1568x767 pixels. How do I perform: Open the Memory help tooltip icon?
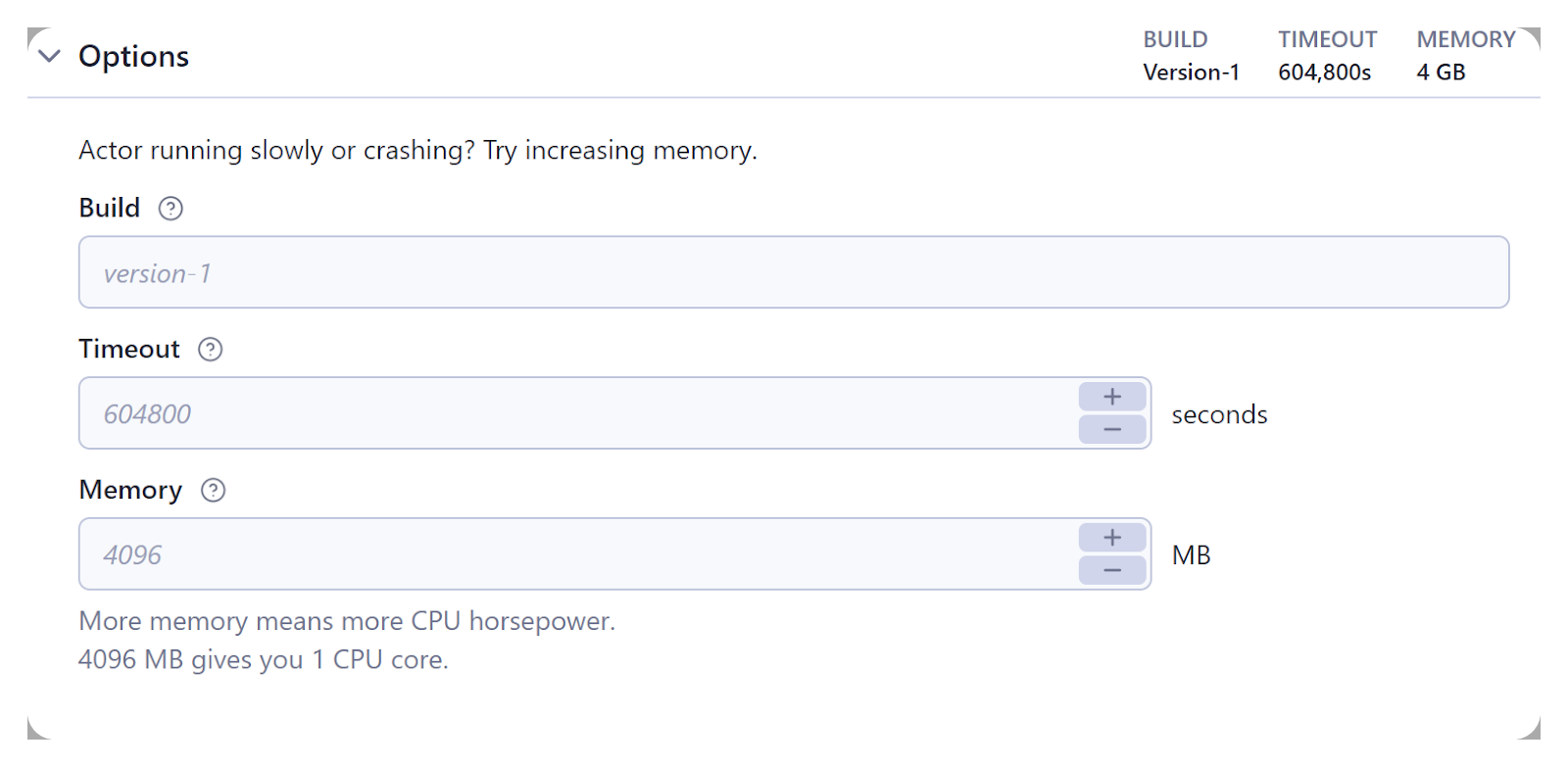click(214, 490)
